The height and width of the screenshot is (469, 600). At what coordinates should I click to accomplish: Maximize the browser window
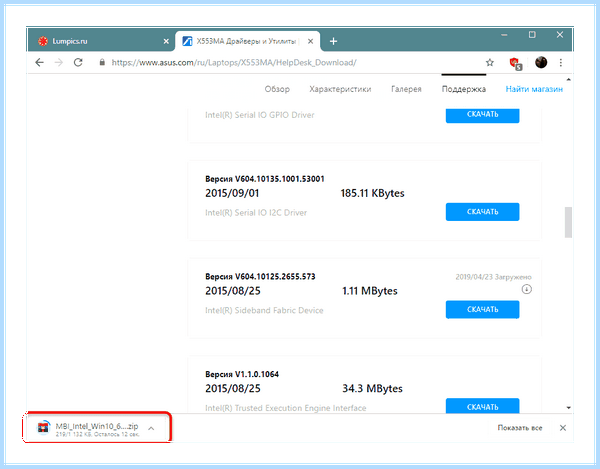tap(532, 35)
